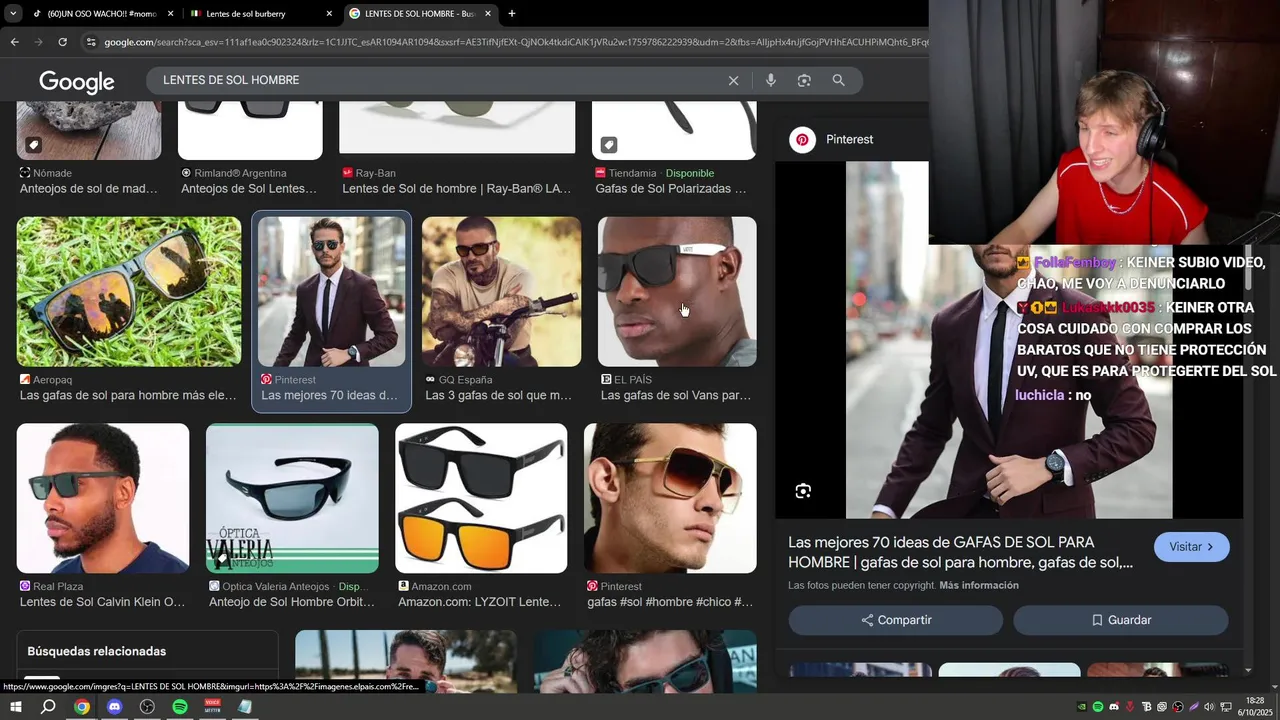1280x720 pixels.
Task: Open the Pinterest source logo in preview panel
Action: pyautogui.click(x=802, y=140)
